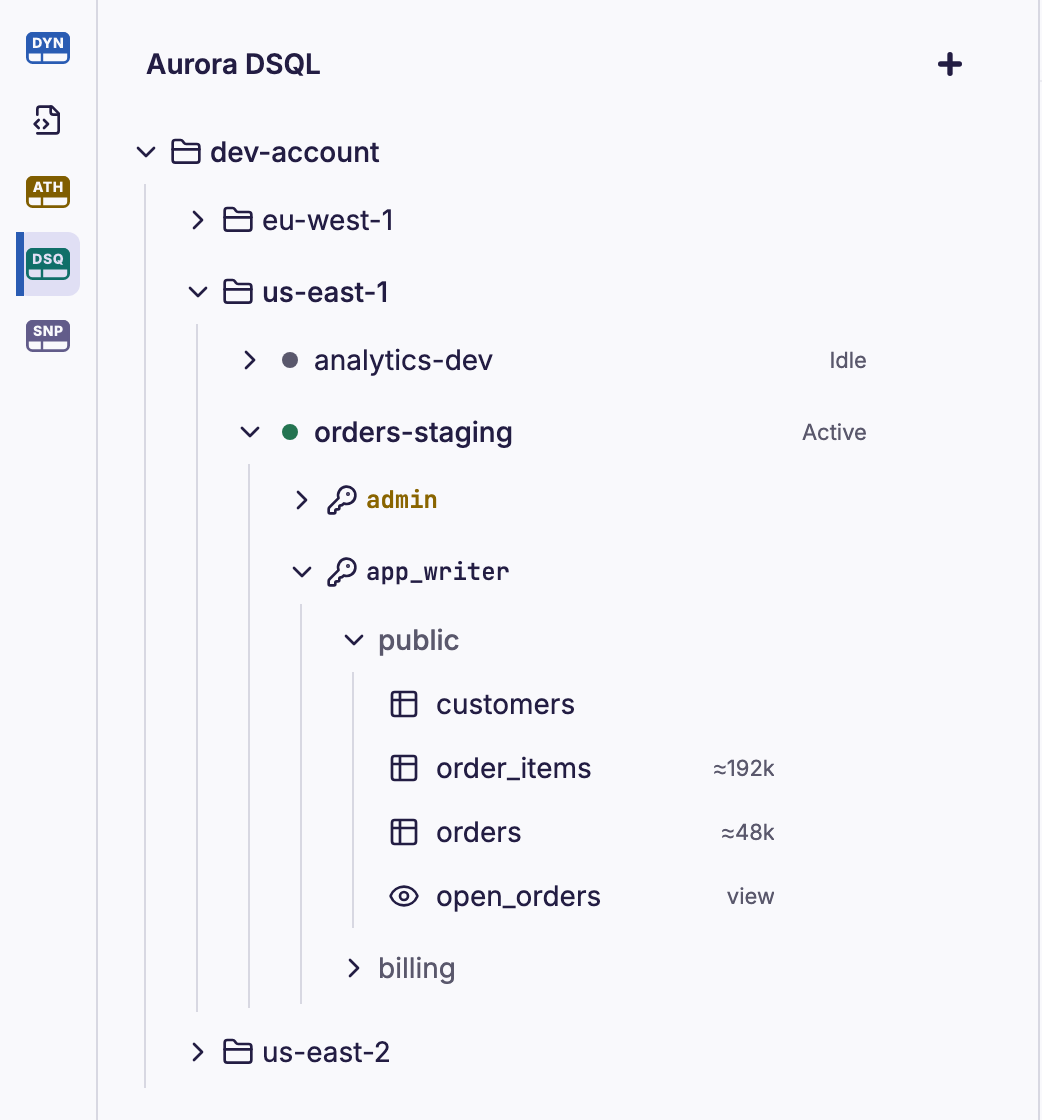The width and height of the screenshot is (1042, 1120).
Task: Select the public schema
Action: tap(419, 641)
